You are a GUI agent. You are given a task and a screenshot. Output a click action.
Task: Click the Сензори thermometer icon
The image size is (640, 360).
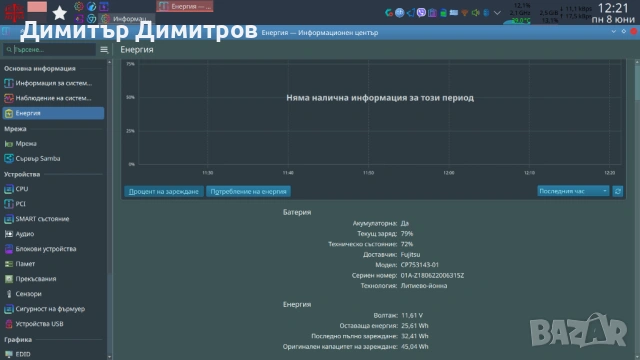(9, 294)
